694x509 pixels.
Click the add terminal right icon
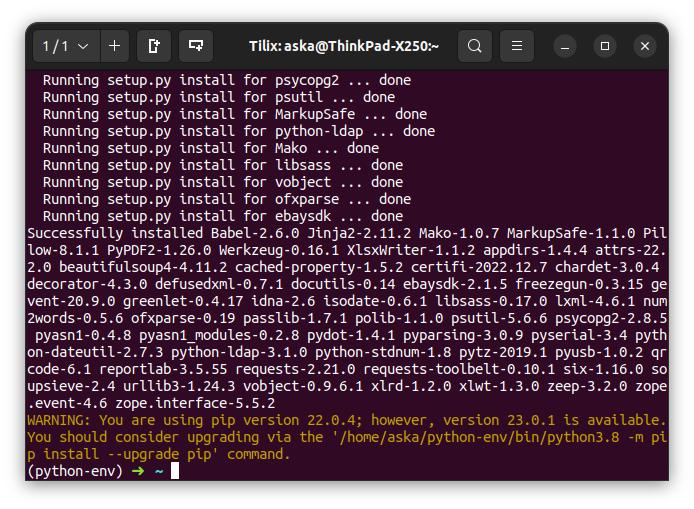(154, 46)
